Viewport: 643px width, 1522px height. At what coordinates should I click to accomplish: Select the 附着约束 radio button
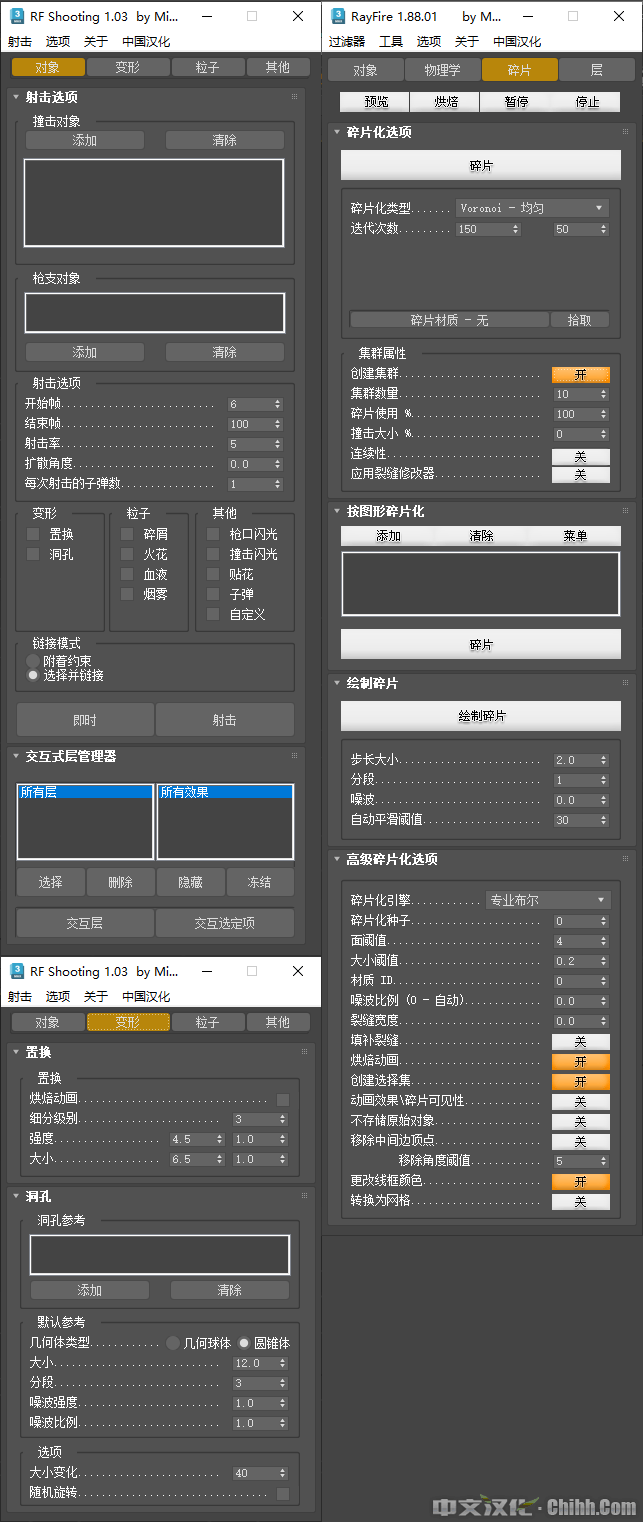click(x=34, y=661)
